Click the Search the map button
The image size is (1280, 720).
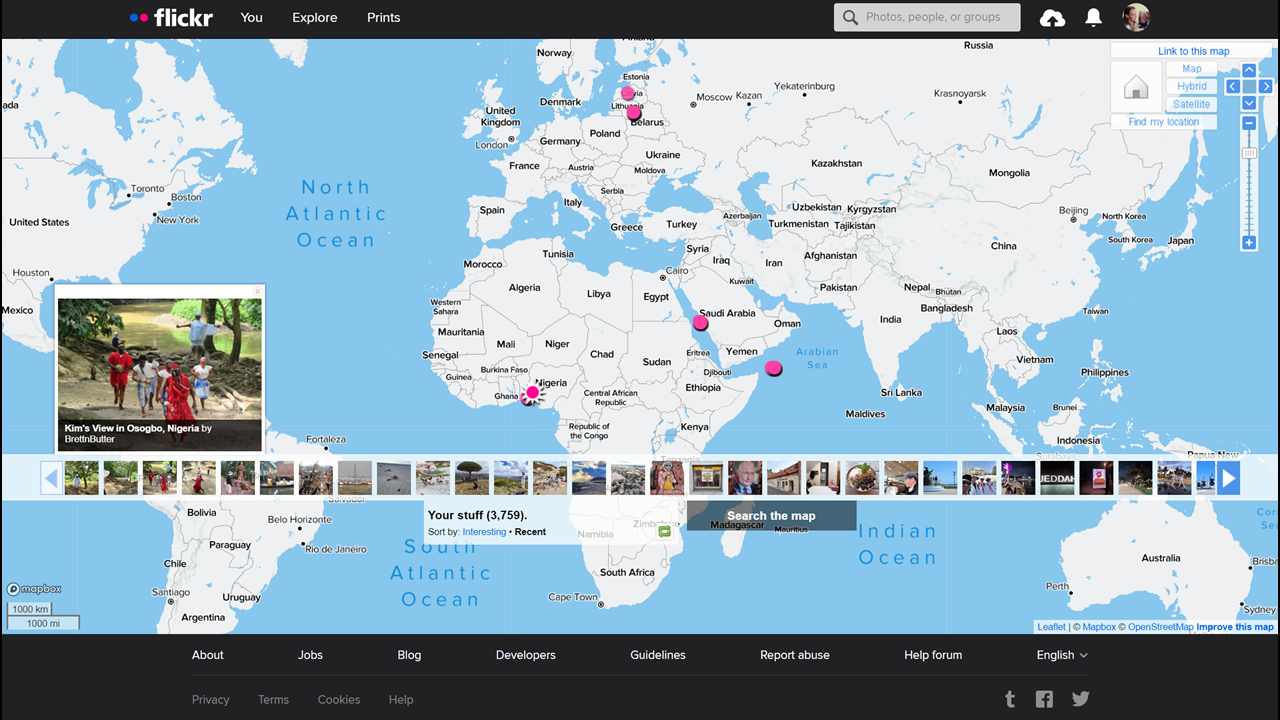(x=771, y=516)
